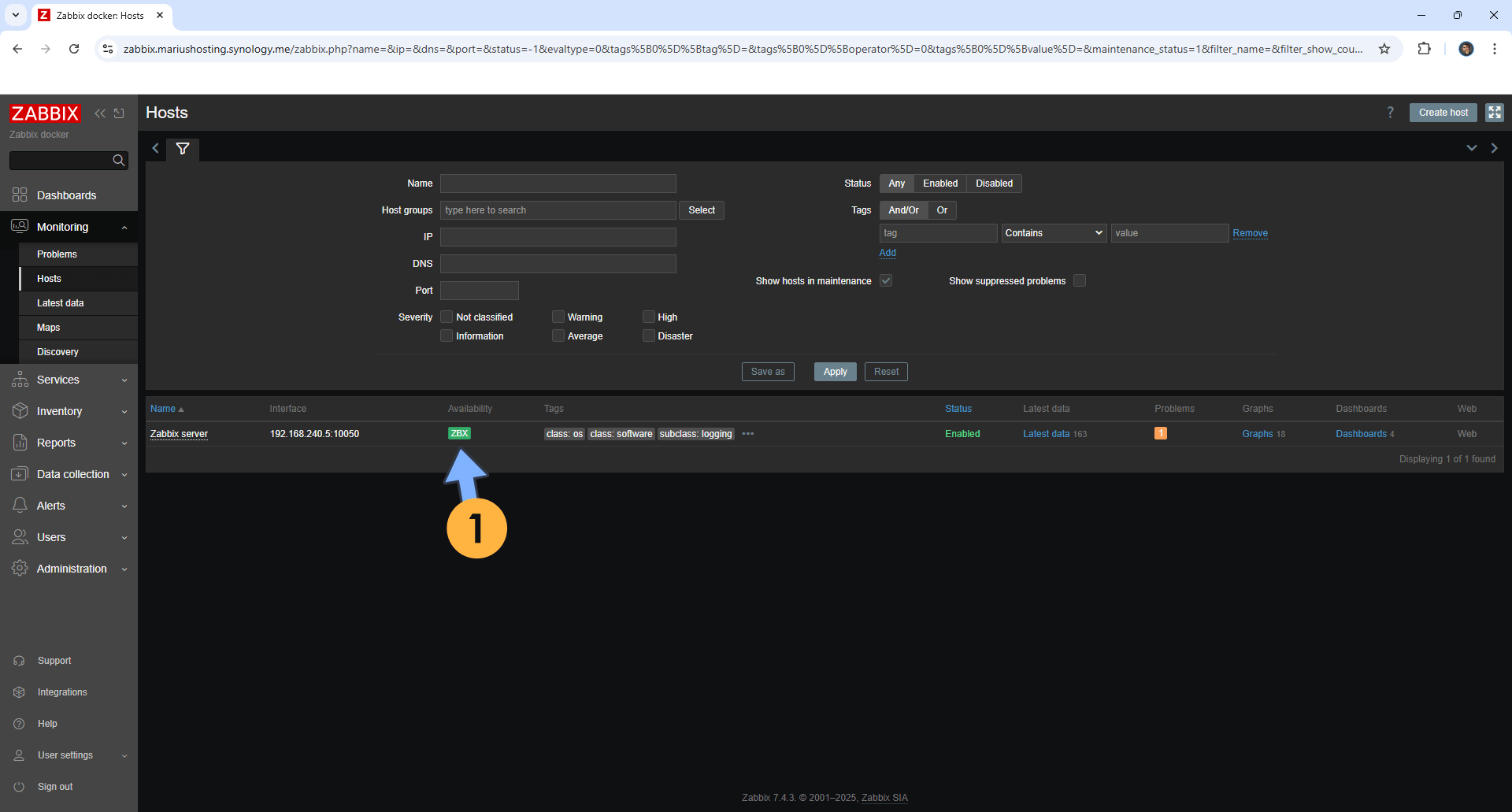
Task: Collapse the sidebar with double-arrow icon
Action: [x=100, y=113]
